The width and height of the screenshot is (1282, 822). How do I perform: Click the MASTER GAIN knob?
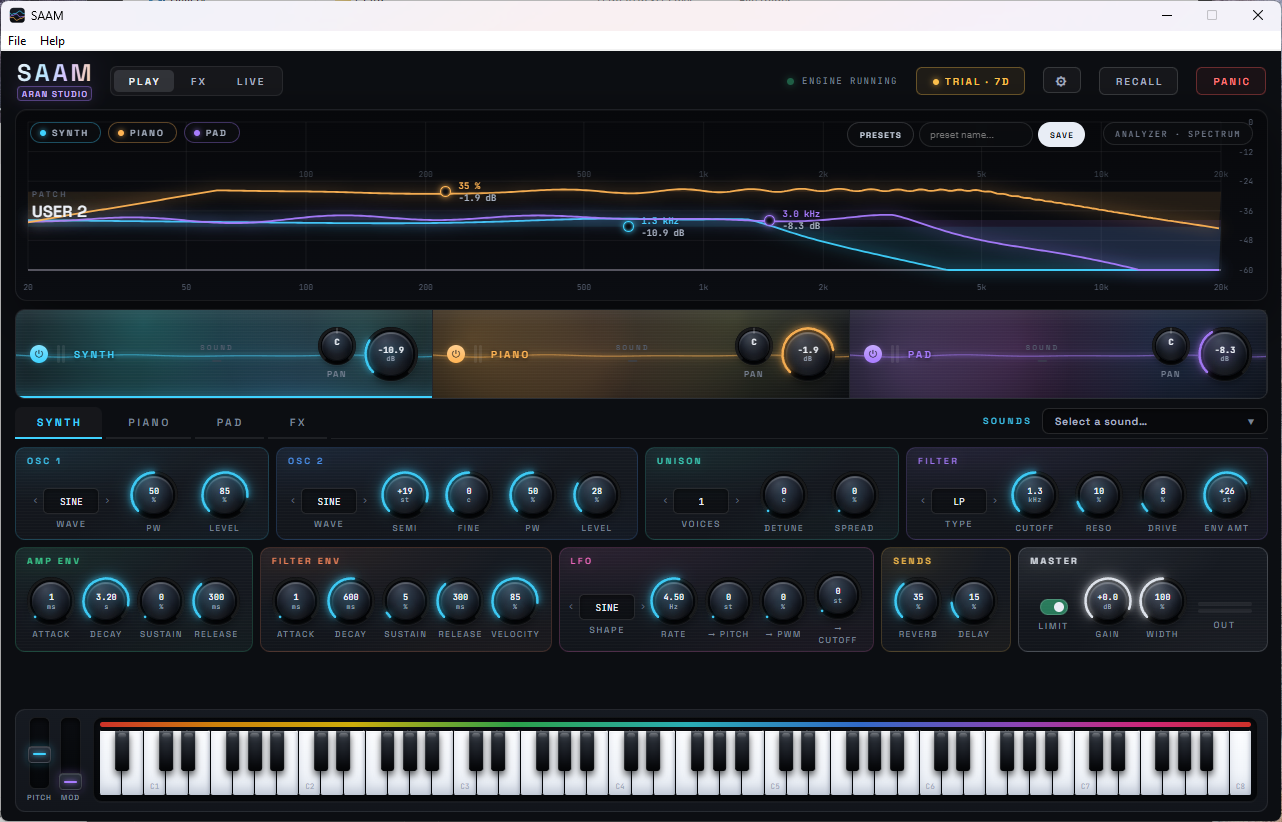tap(1108, 600)
